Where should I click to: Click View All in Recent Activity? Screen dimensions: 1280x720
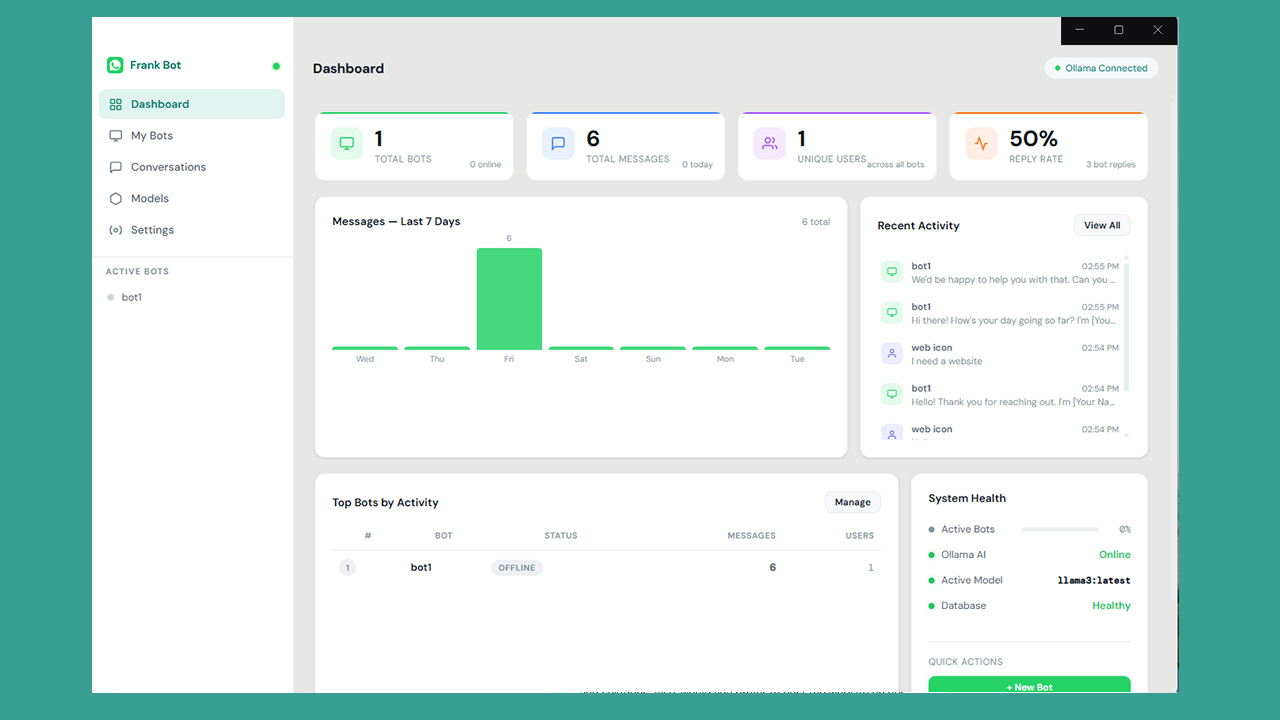coord(1102,225)
